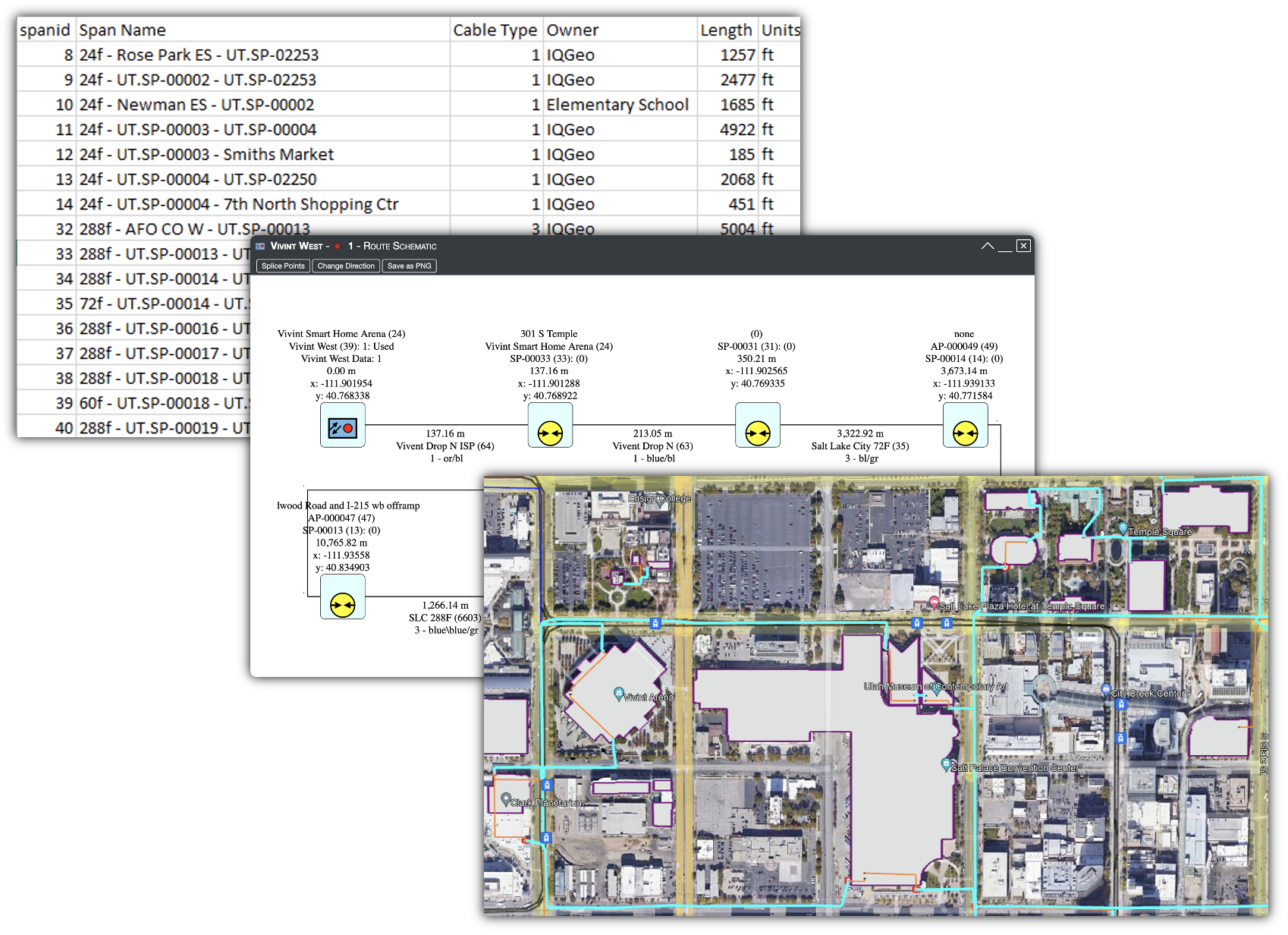Image resolution: width=1288 pixels, height=935 pixels.
Task: Click cable label 'Salt Lake City 72F (35)'
Action: click(859, 446)
